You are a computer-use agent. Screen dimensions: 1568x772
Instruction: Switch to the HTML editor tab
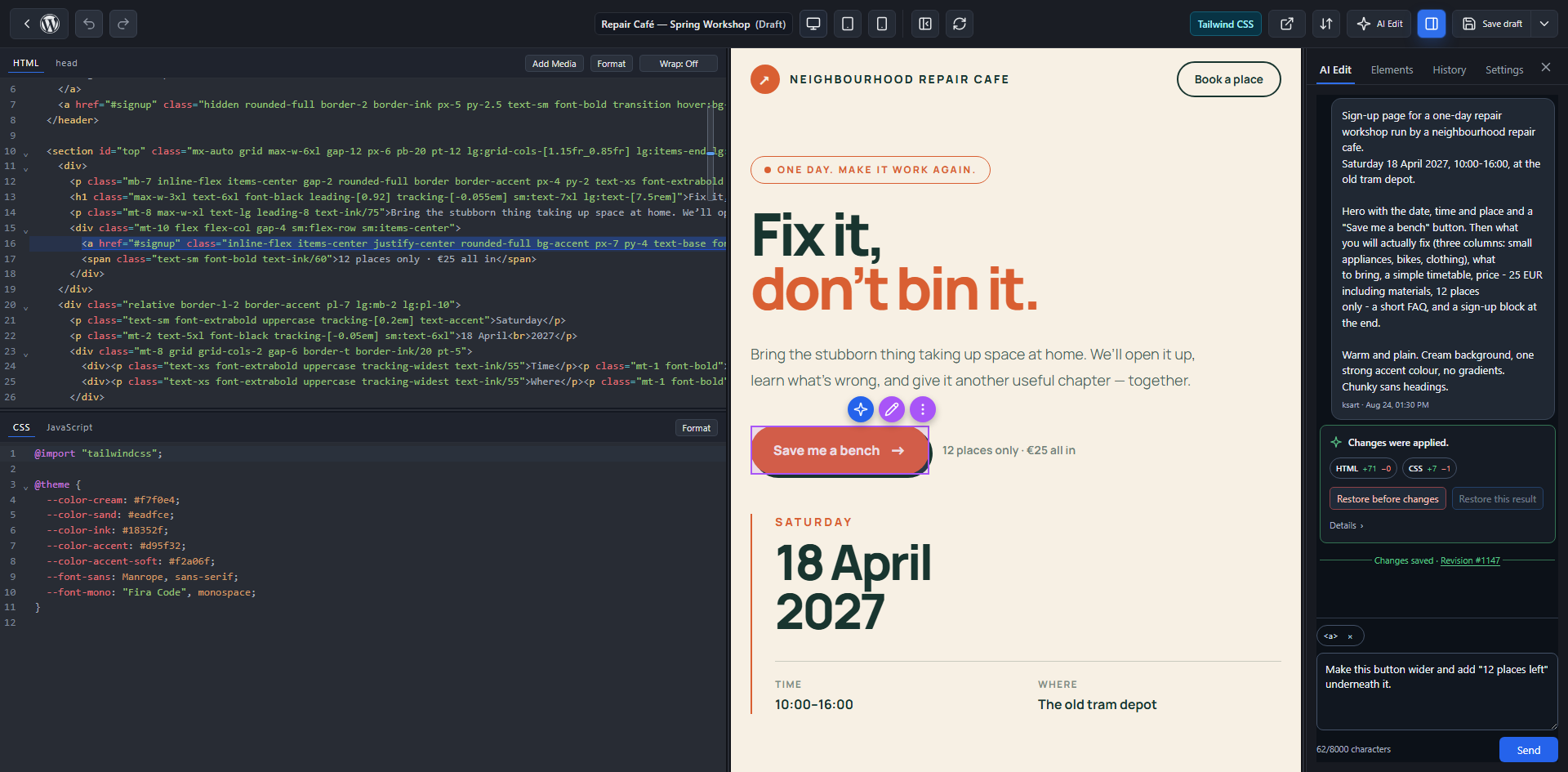pos(26,63)
